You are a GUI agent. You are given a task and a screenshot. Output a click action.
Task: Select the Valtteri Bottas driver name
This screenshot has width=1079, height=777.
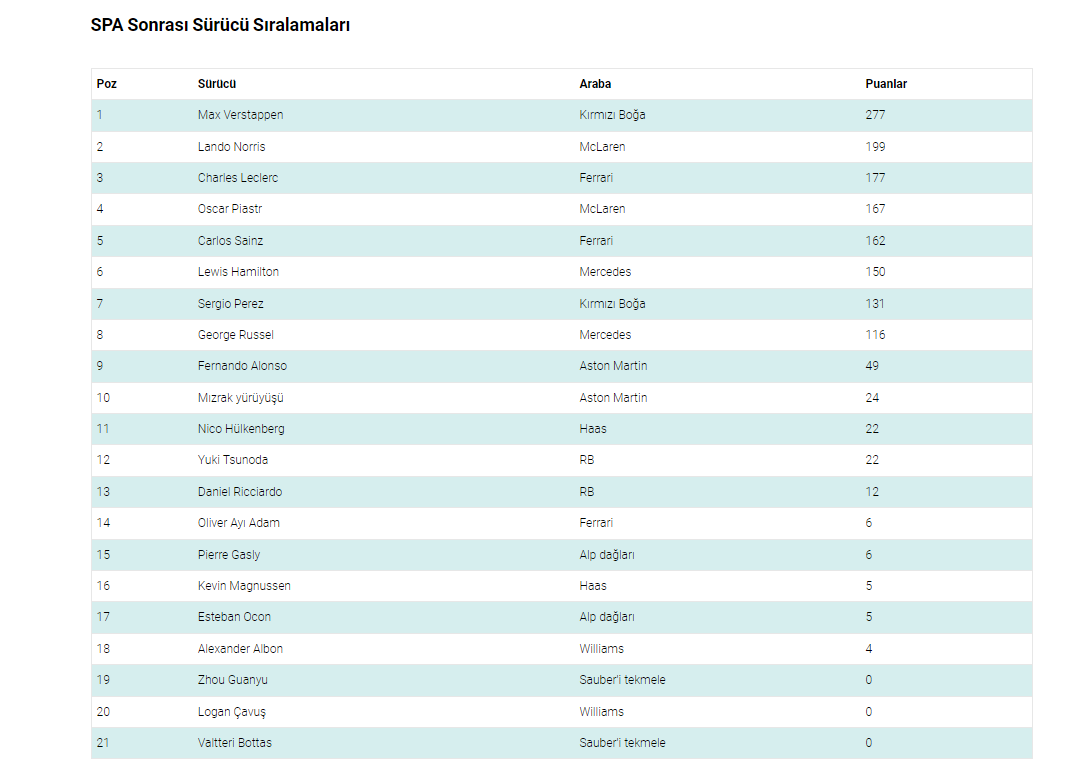point(234,743)
